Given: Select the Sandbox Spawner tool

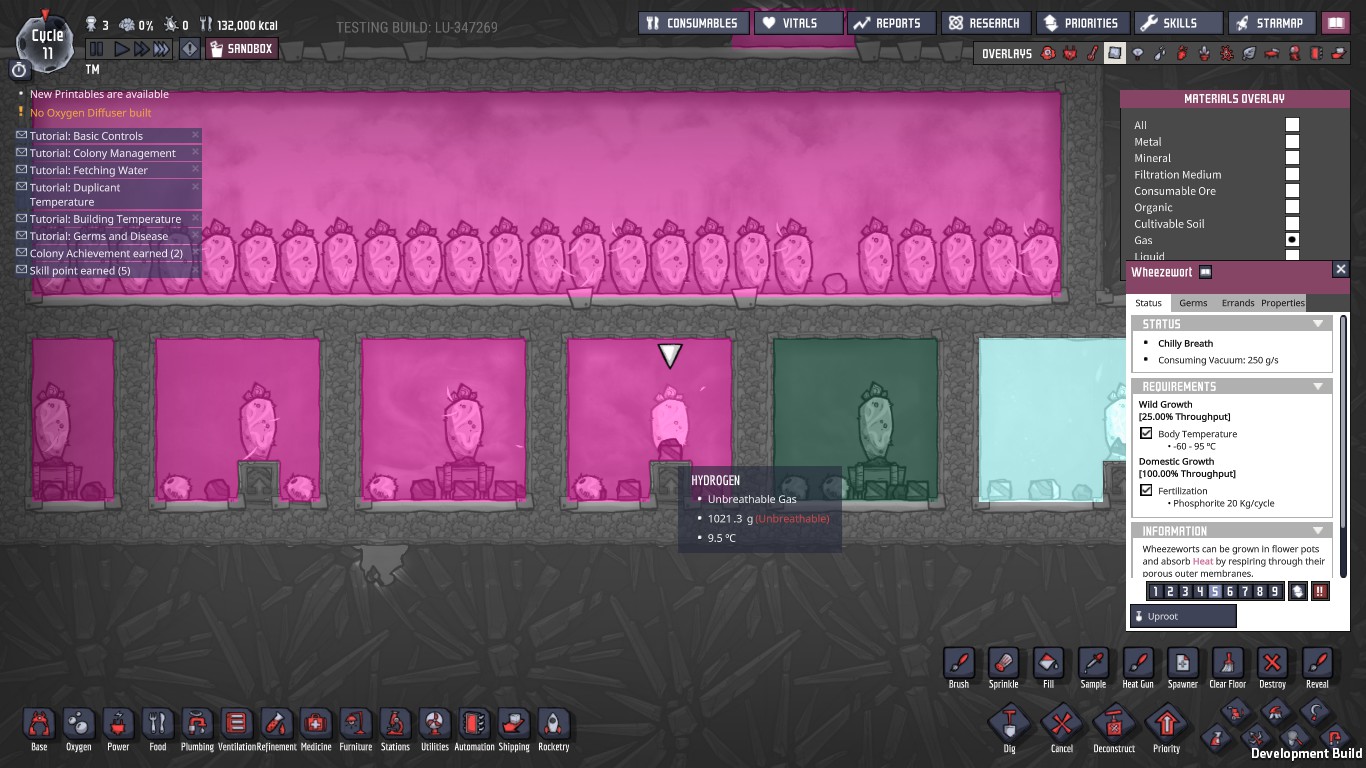Looking at the screenshot, I should (x=1182, y=663).
